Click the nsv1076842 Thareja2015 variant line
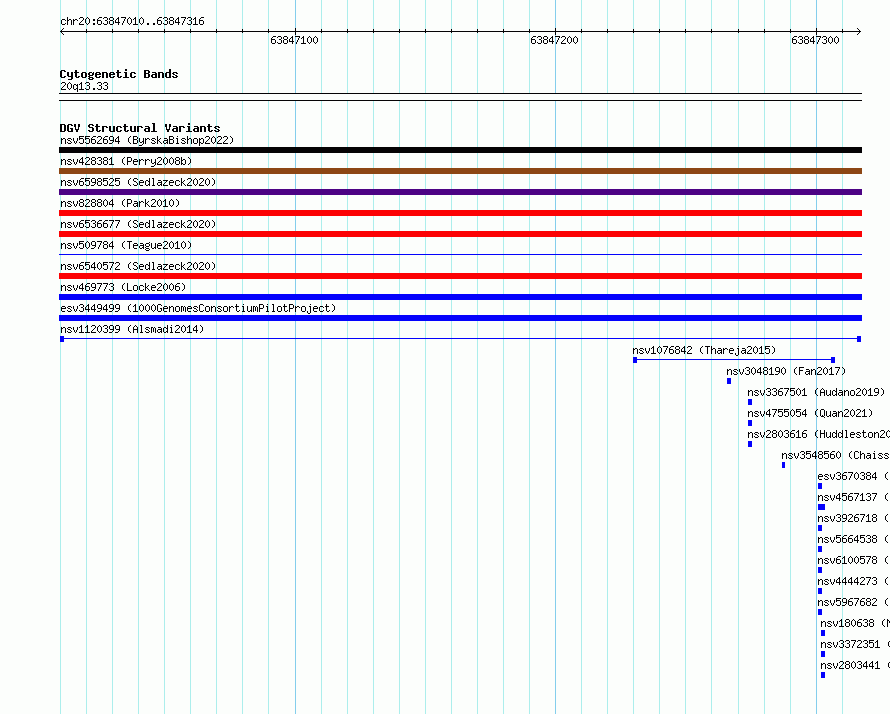This screenshot has width=890, height=714. click(x=734, y=360)
